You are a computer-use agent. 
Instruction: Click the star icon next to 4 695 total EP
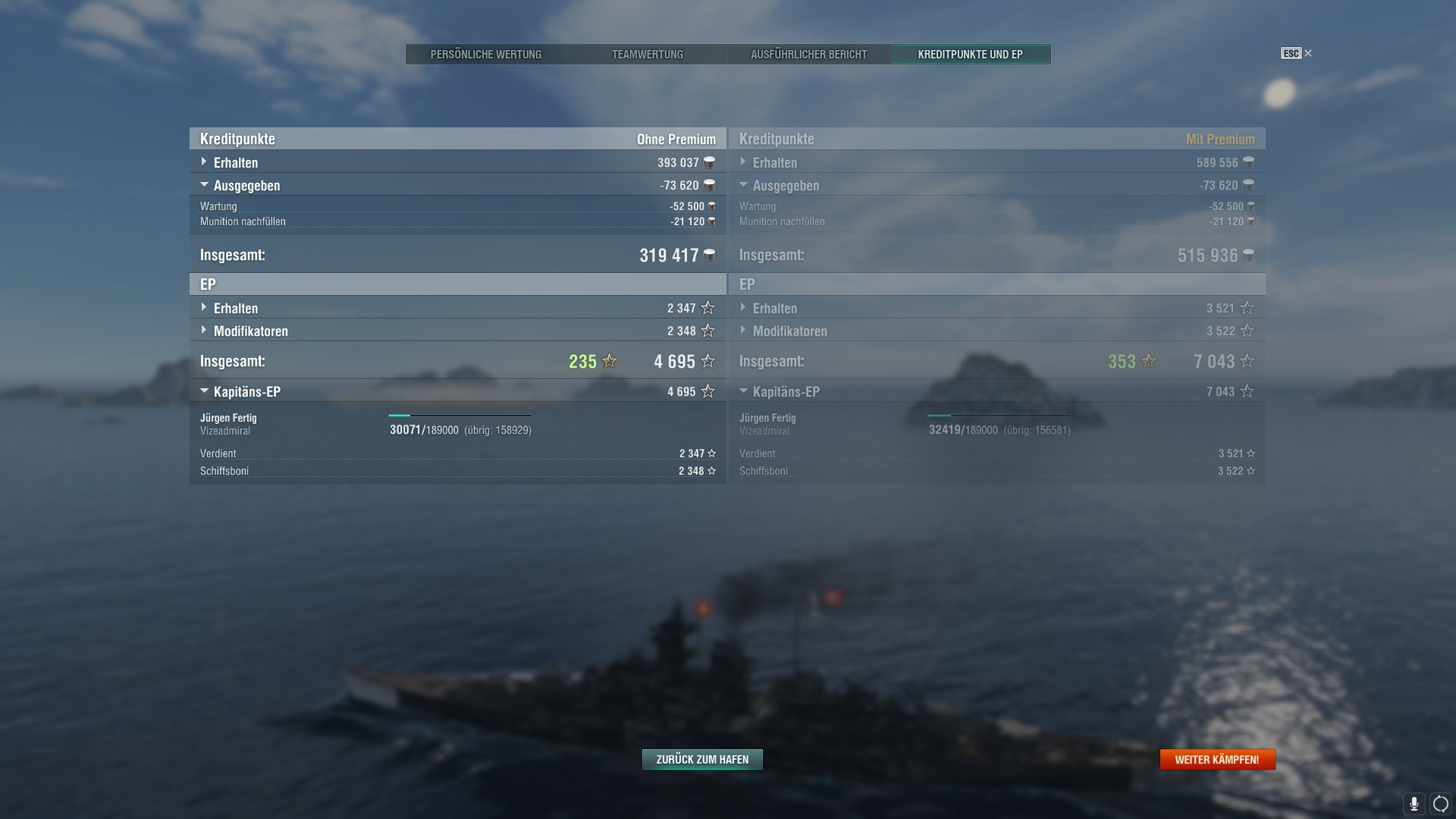(708, 361)
